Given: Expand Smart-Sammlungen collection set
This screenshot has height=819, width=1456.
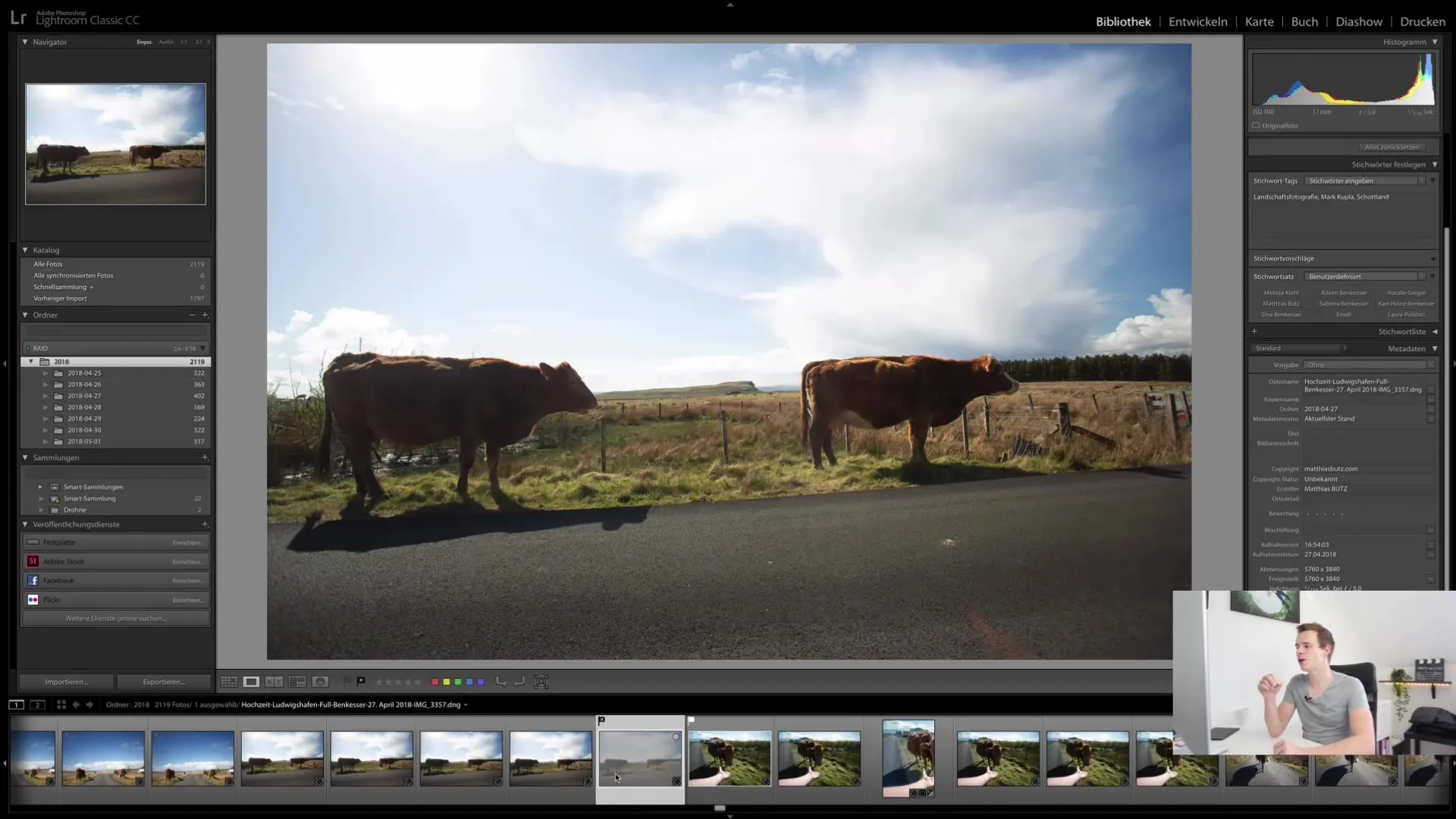Looking at the screenshot, I should coord(40,487).
